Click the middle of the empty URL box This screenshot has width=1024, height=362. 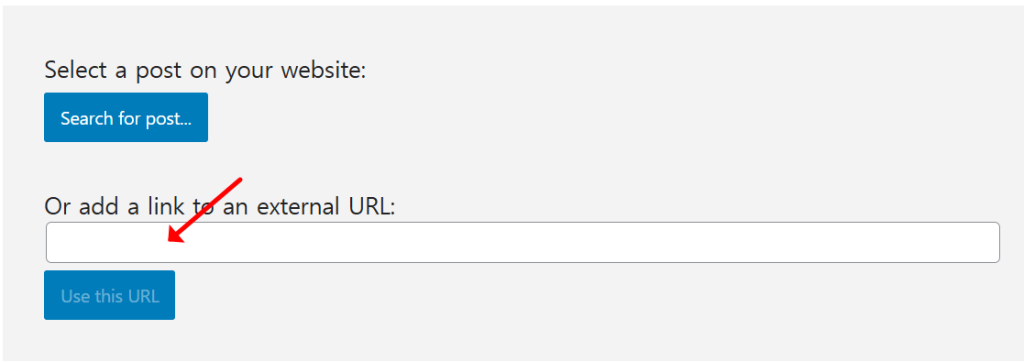tap(522, 242)
